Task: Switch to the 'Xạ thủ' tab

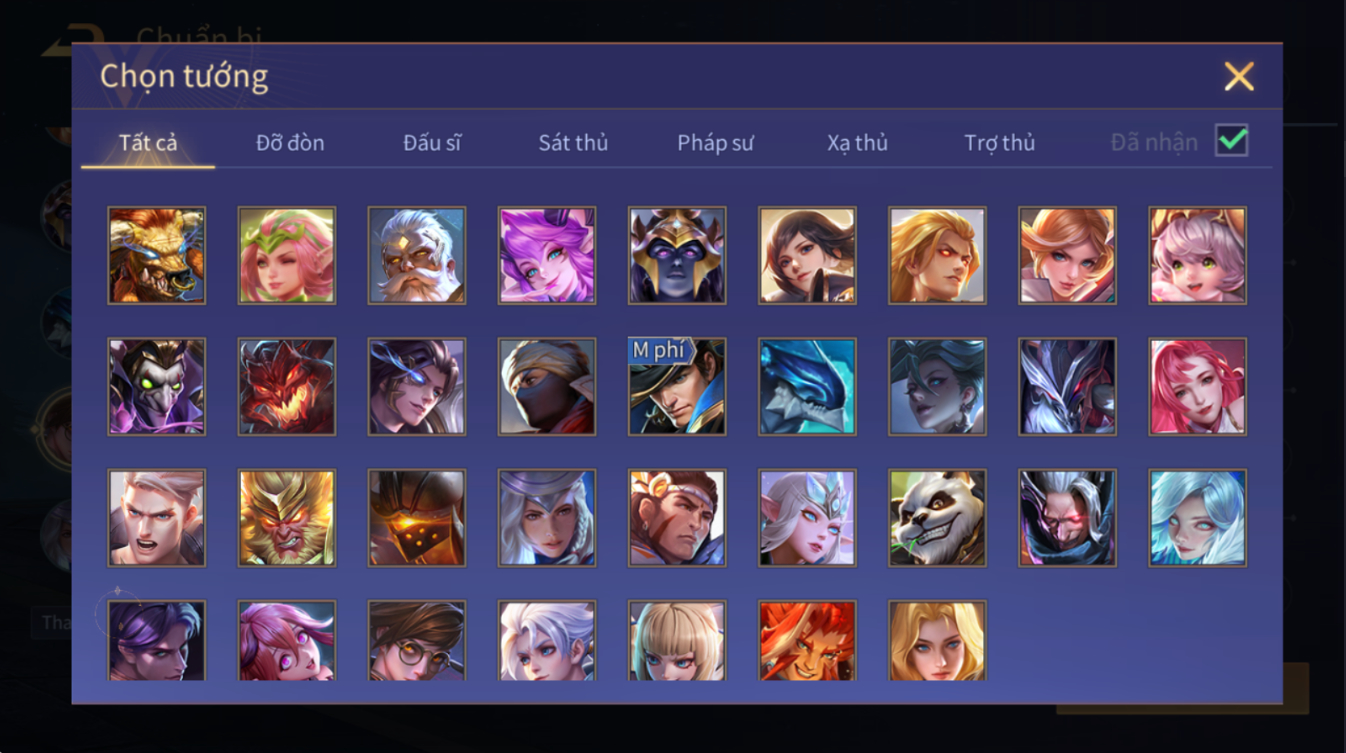Action: pos(857,143)
